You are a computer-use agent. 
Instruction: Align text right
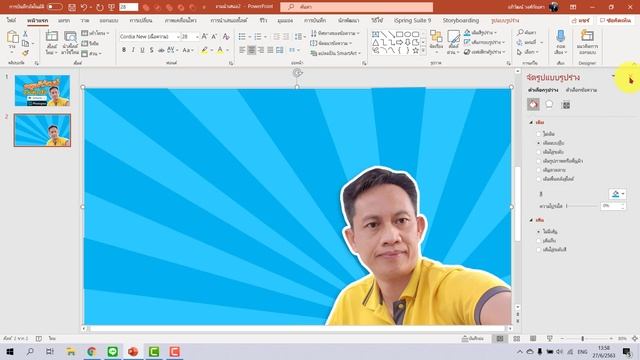261,50
